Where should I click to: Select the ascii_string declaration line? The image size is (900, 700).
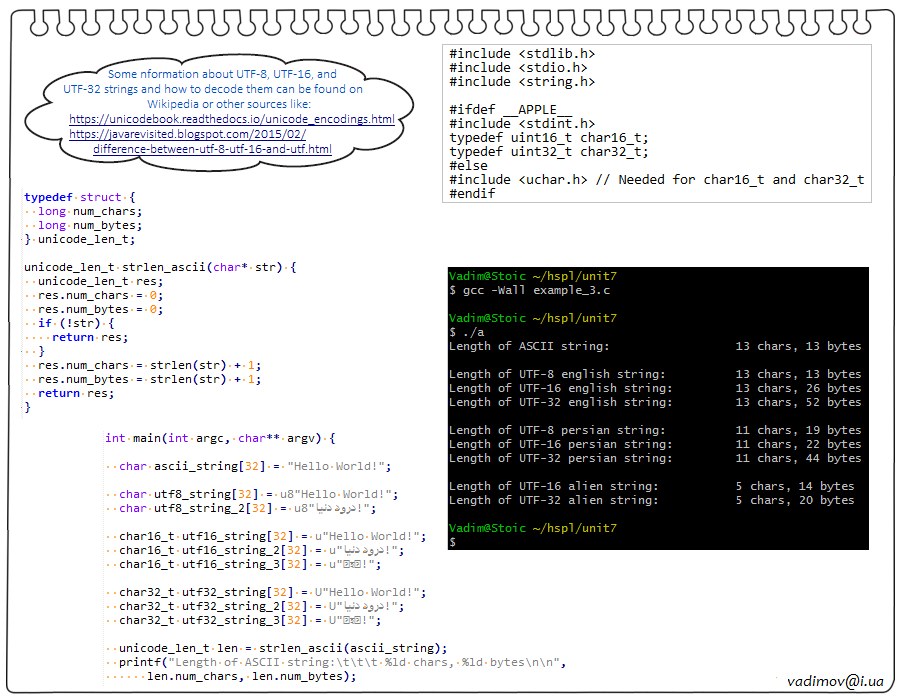tap(254, 466)
